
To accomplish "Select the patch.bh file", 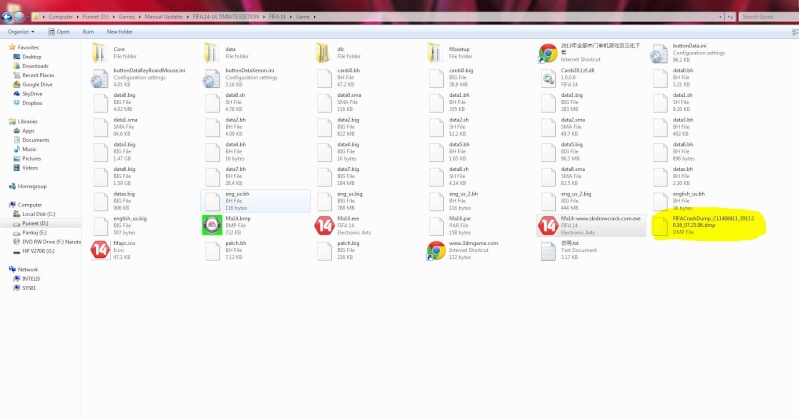I will [255, 250].
